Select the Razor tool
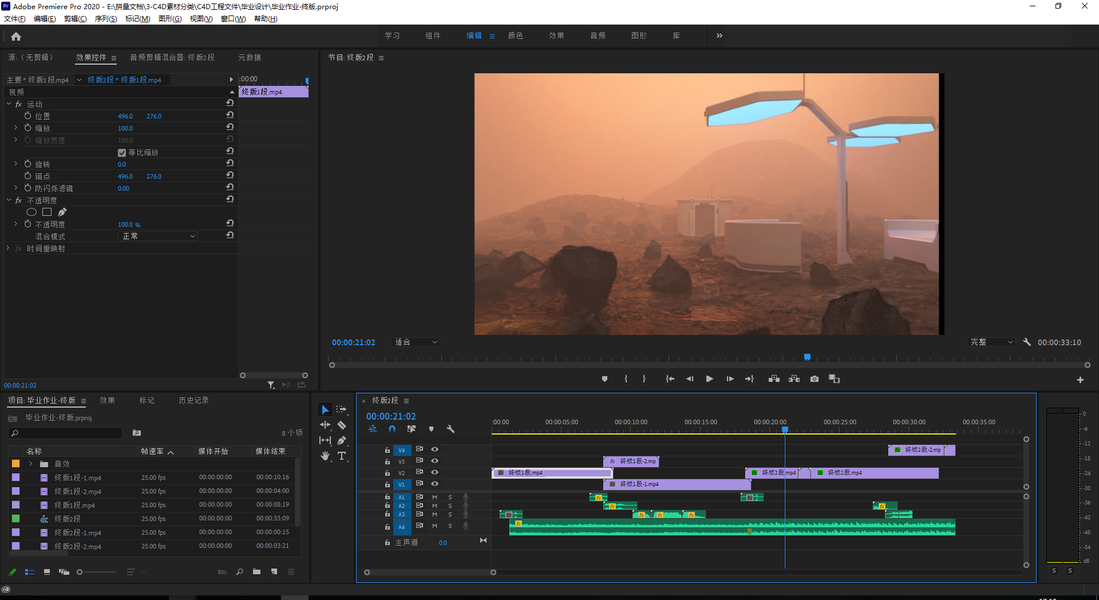 click(x=342, y=425)
